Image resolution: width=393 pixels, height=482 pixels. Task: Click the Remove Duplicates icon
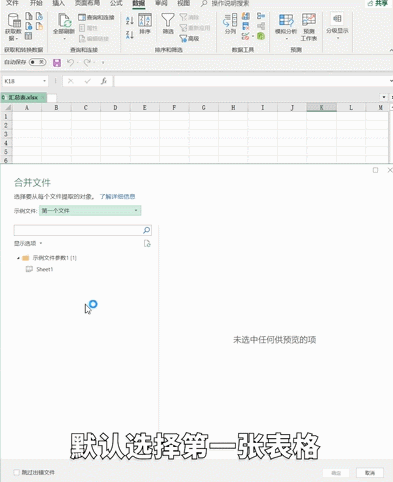(x=246, y=26)
